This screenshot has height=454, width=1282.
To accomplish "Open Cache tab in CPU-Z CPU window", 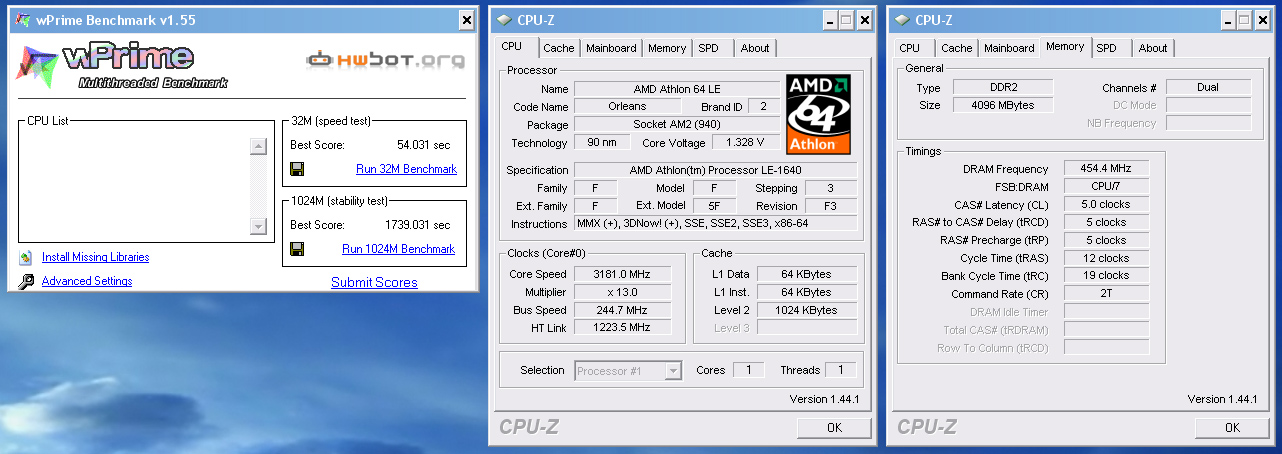I will (559, 48).
